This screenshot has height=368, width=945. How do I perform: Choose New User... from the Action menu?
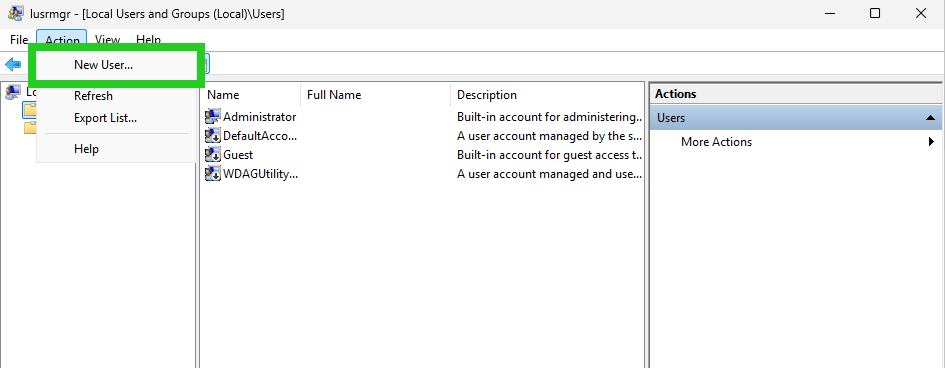(116, 65)
